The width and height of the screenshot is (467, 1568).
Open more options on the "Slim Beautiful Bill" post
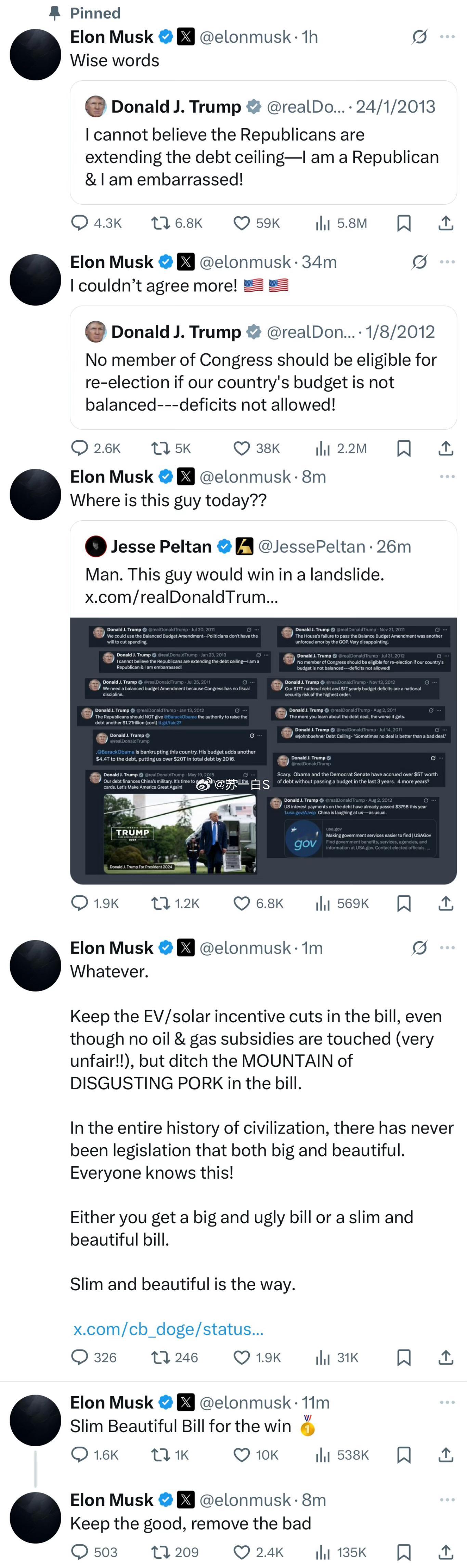tap(447, 1402)
